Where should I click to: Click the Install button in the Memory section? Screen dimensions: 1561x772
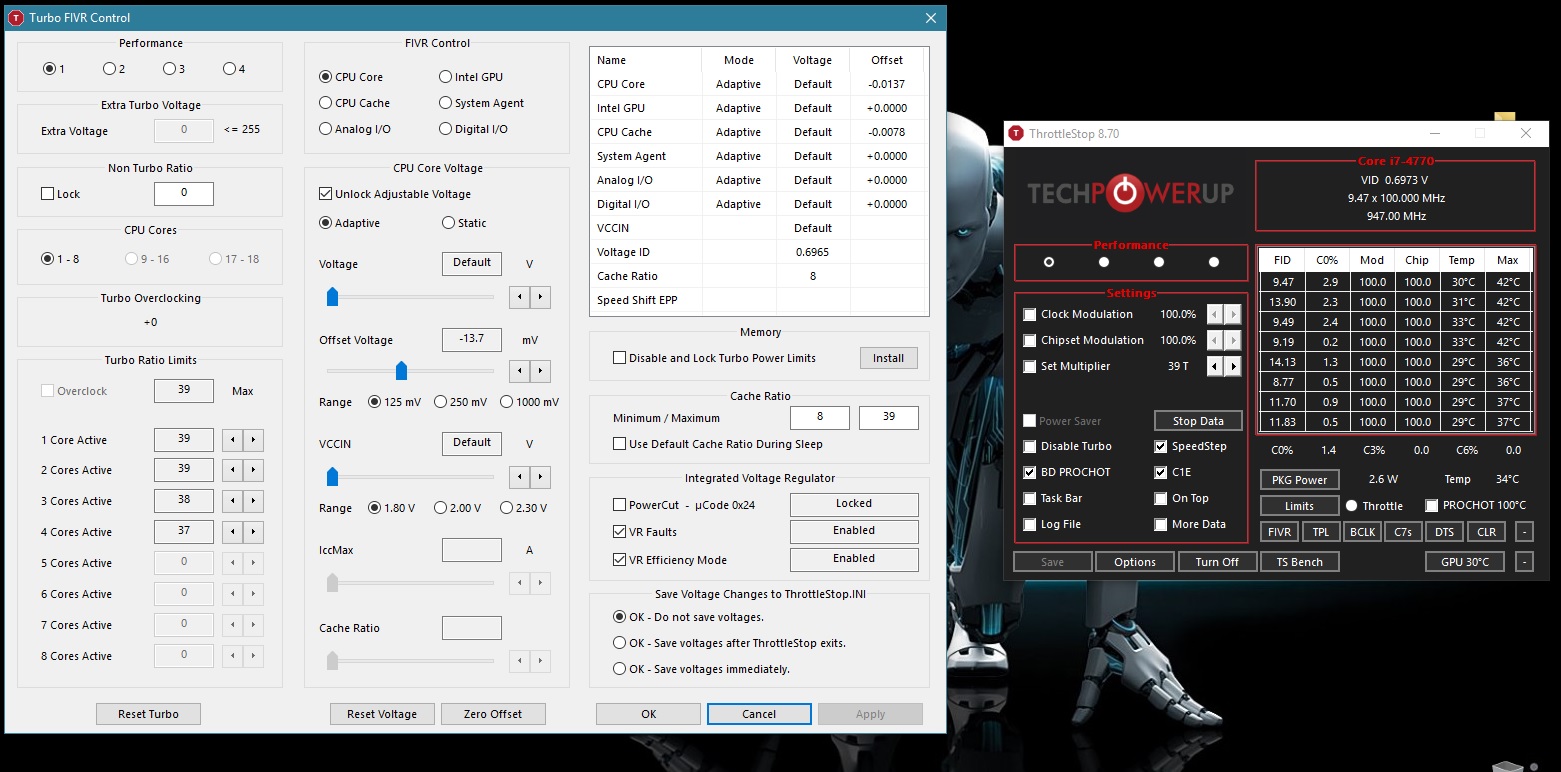888,358
